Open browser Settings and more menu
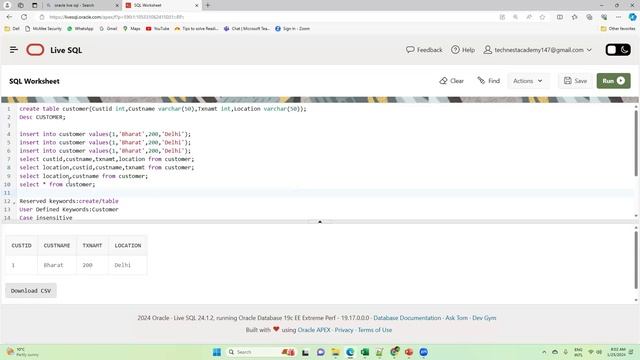Screen dimensions: 640x360 click(618, 17)
